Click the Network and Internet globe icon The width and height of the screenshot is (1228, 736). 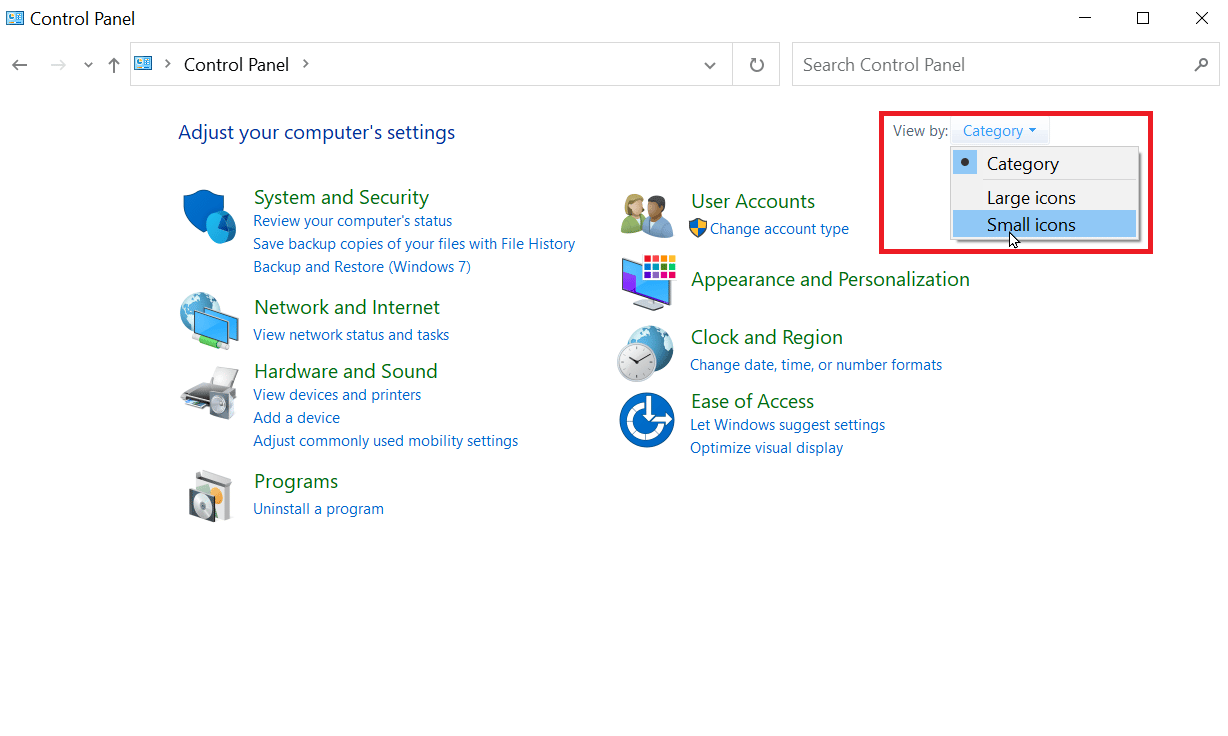click(209, 320)
